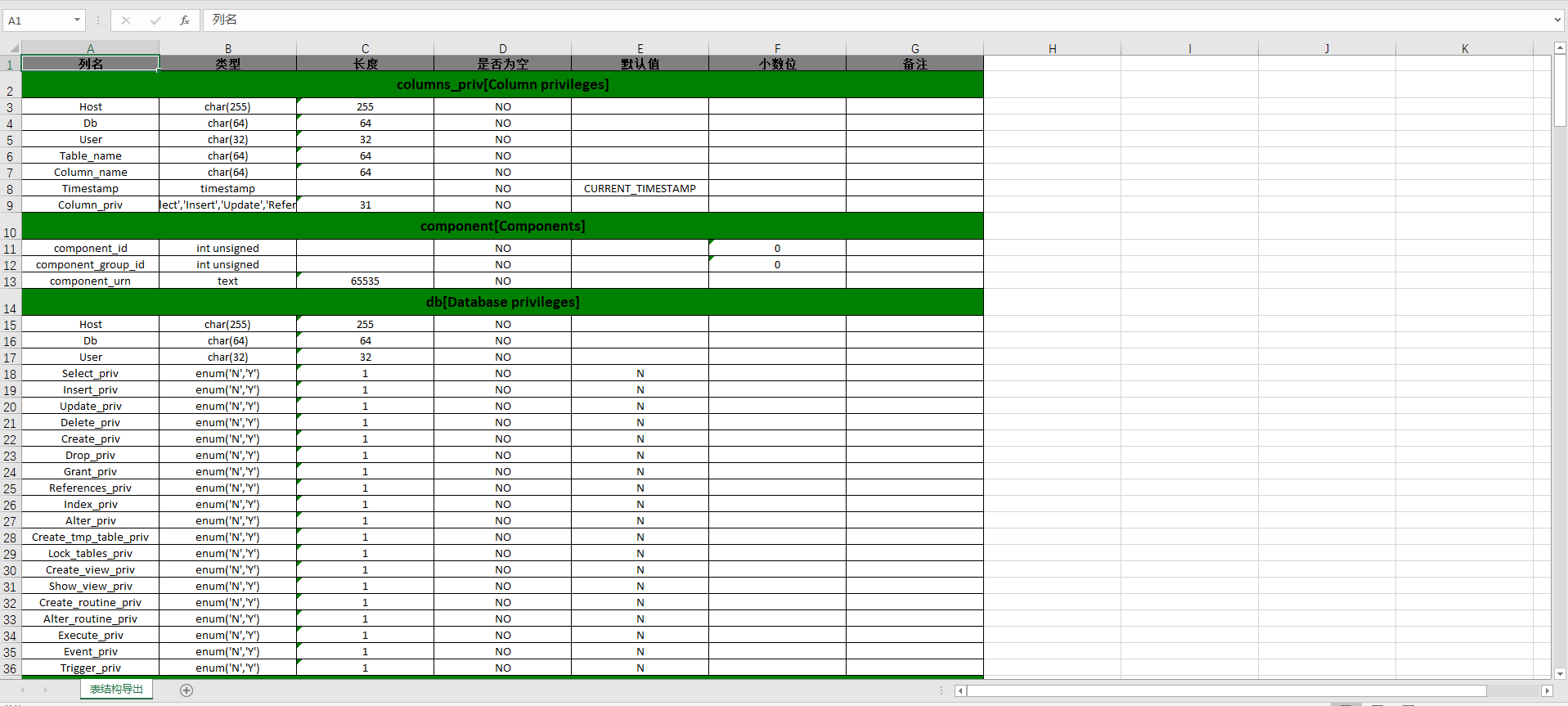Click the Table_name cell
Viewport: 1568px width, 706px height.
click(x=91, y=156)
